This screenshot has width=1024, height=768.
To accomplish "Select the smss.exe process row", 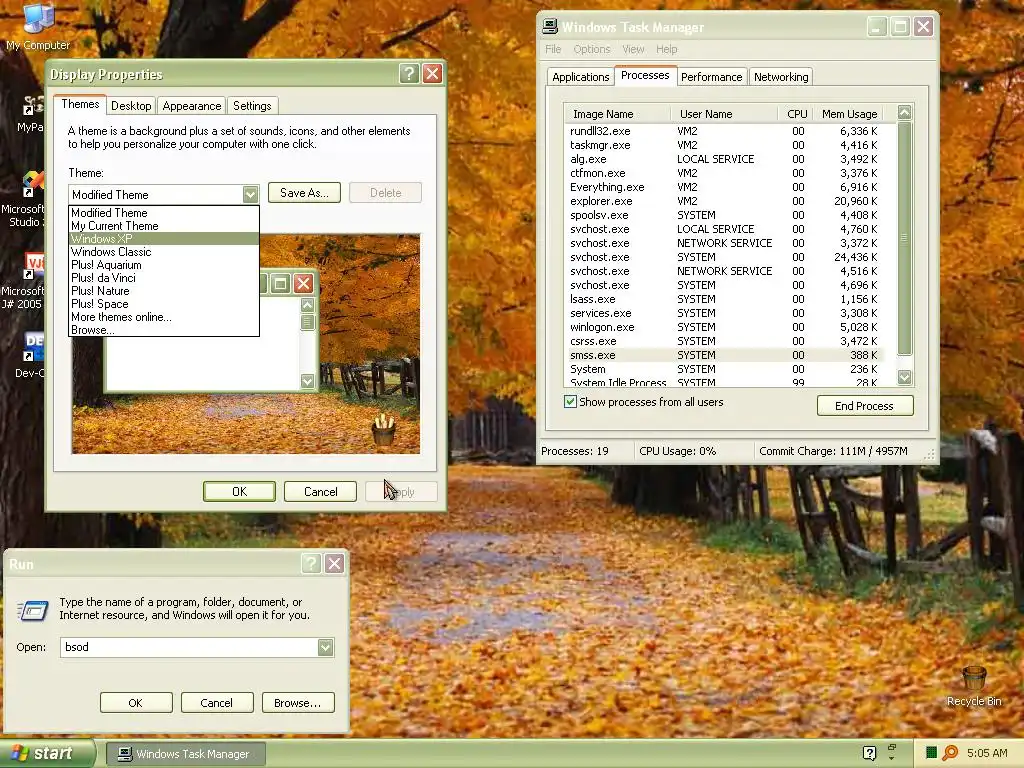I will (x=724, y=355).
